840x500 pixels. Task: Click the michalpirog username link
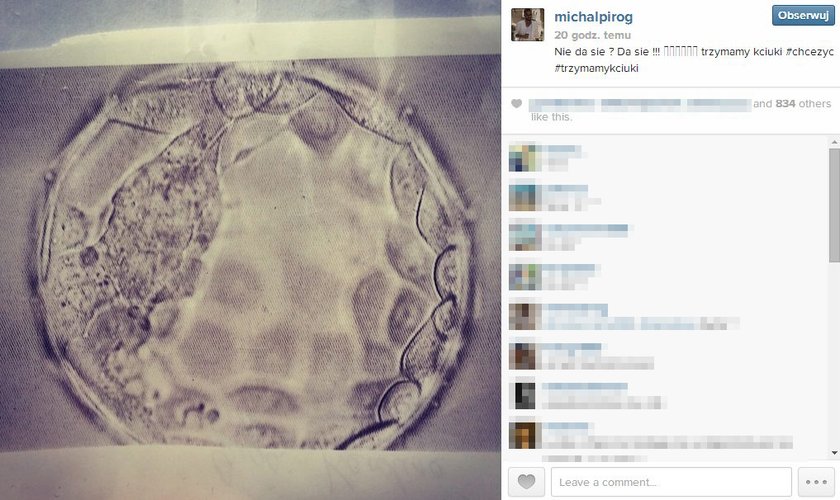[x=593, y=17]
